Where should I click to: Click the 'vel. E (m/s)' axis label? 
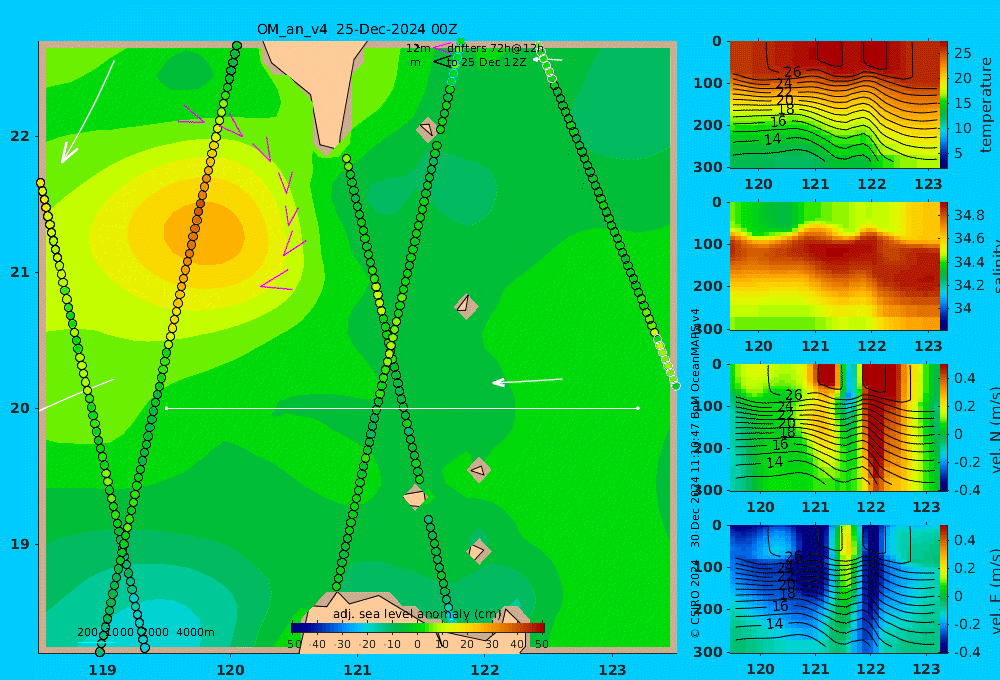point(995,591)
